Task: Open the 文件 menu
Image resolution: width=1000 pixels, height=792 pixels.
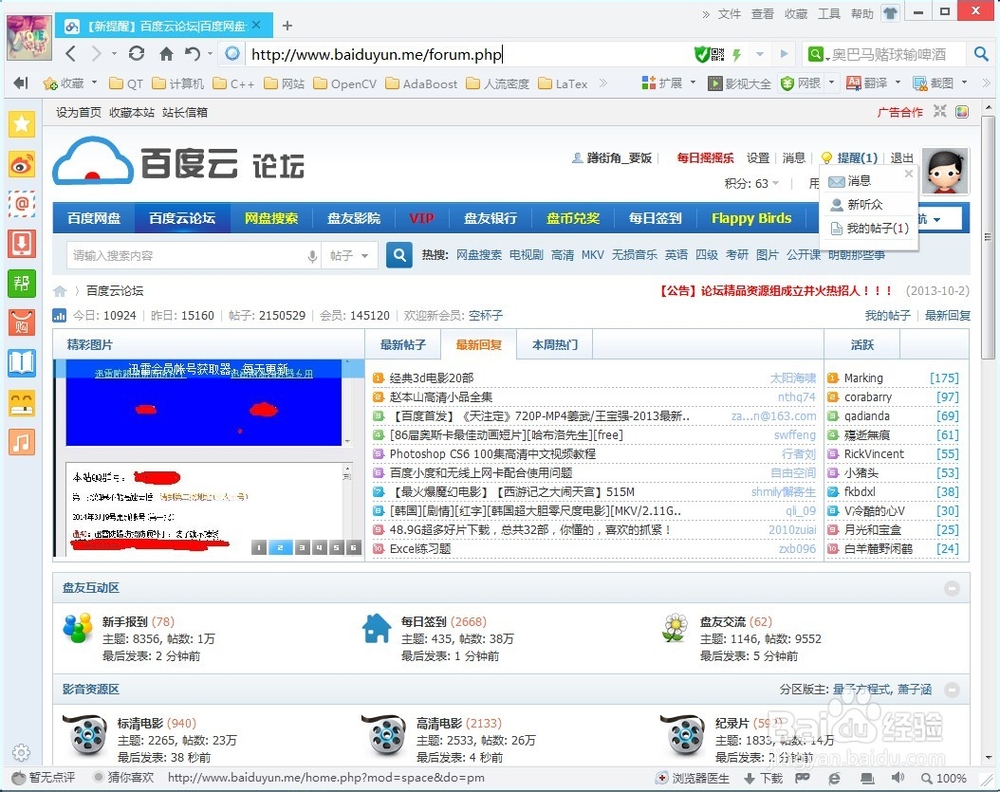Action: point(729,13)
